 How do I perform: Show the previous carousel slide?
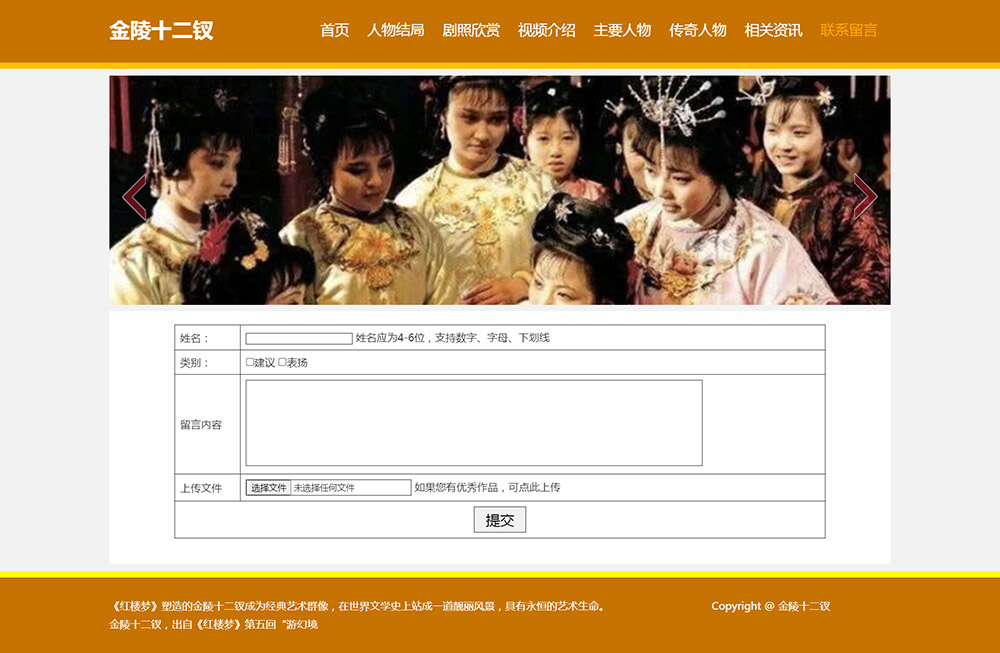pyautogui.click(x=135, y=196)
